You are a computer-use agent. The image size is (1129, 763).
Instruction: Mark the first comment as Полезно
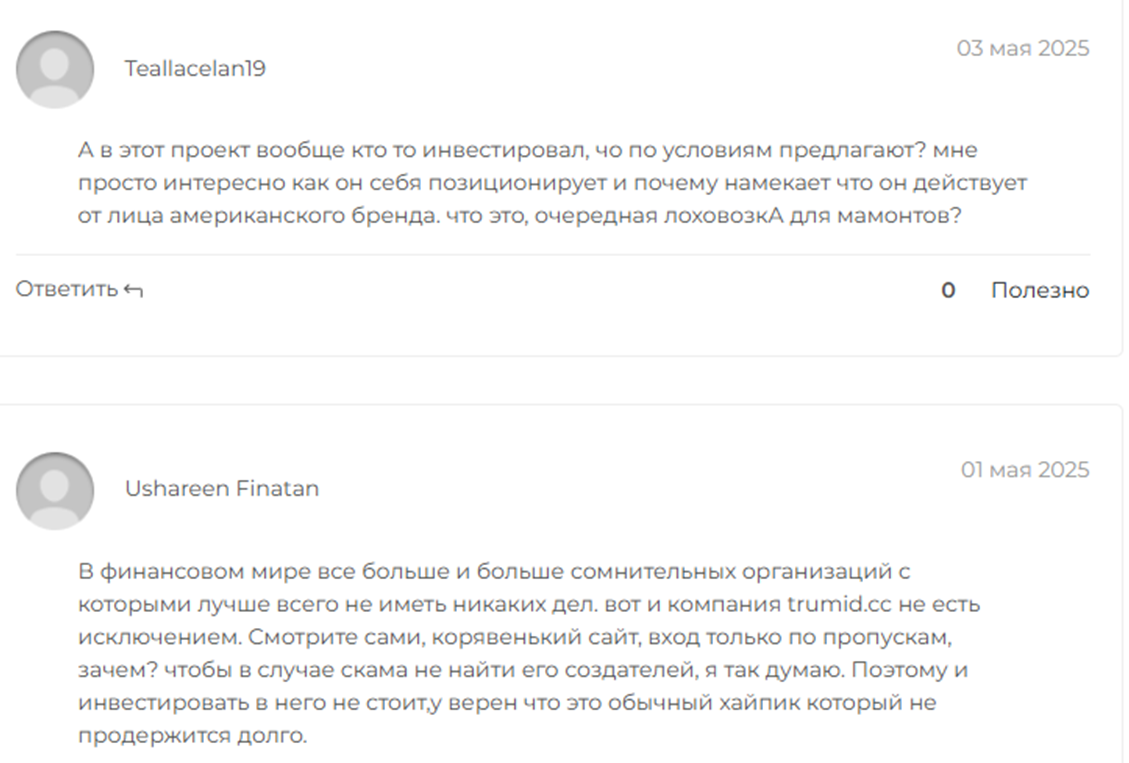click(1039, 290)
